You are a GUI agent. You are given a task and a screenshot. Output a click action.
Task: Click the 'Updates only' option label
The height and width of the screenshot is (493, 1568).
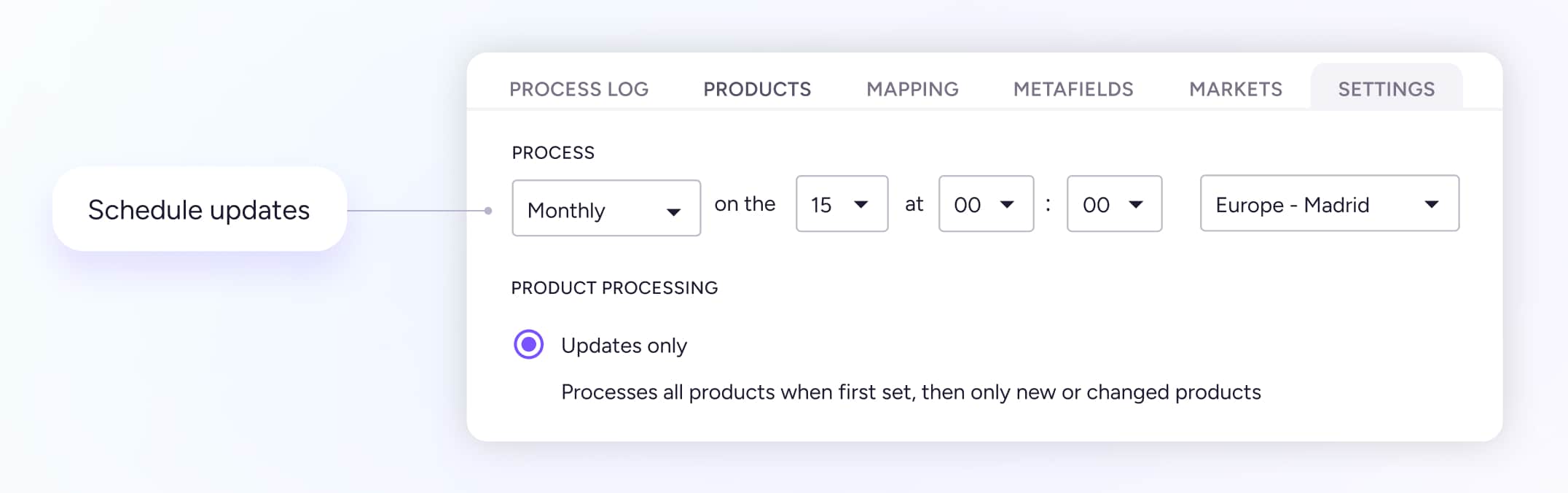click(624, 346)
